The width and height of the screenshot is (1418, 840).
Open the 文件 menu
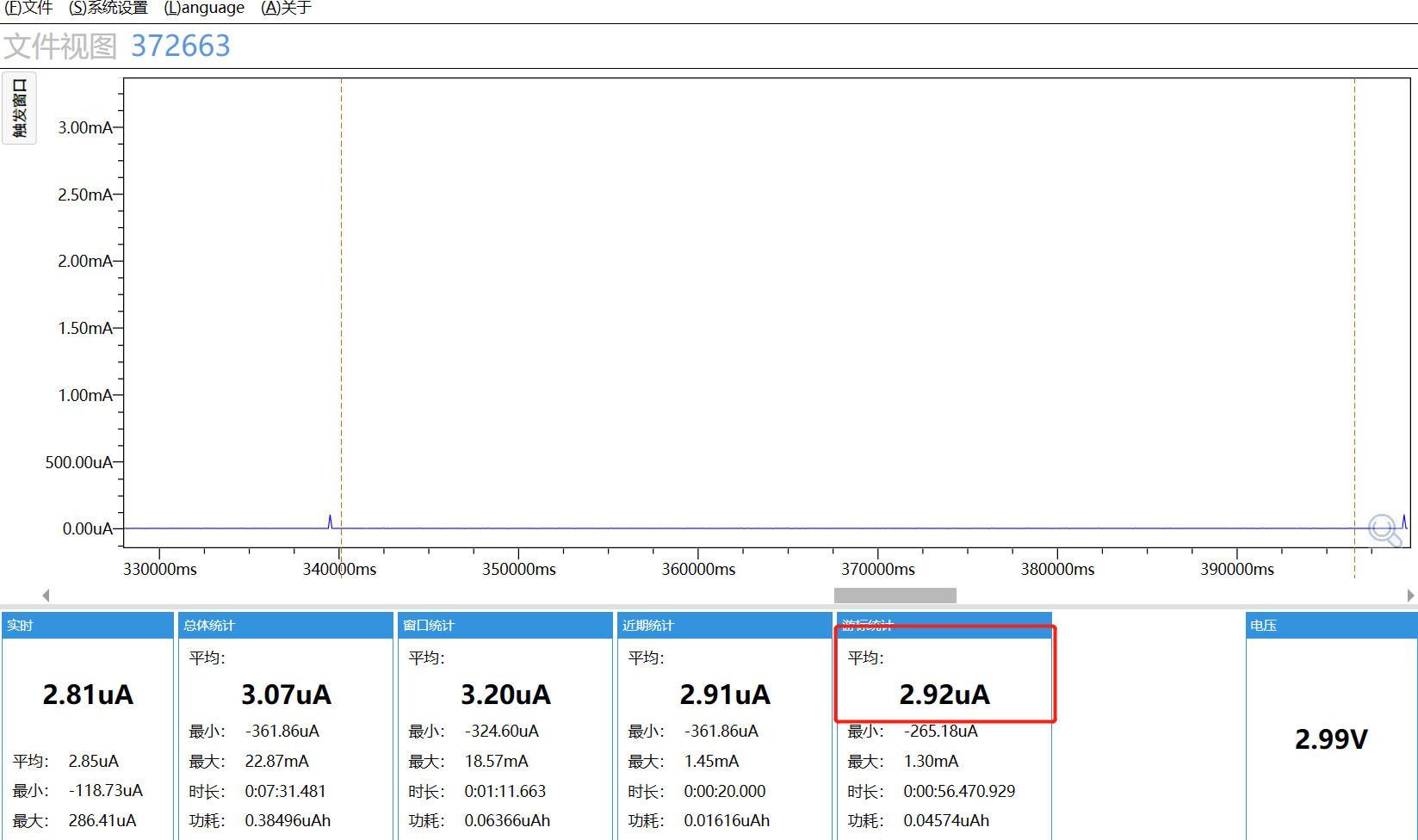(x=29, y=8)
